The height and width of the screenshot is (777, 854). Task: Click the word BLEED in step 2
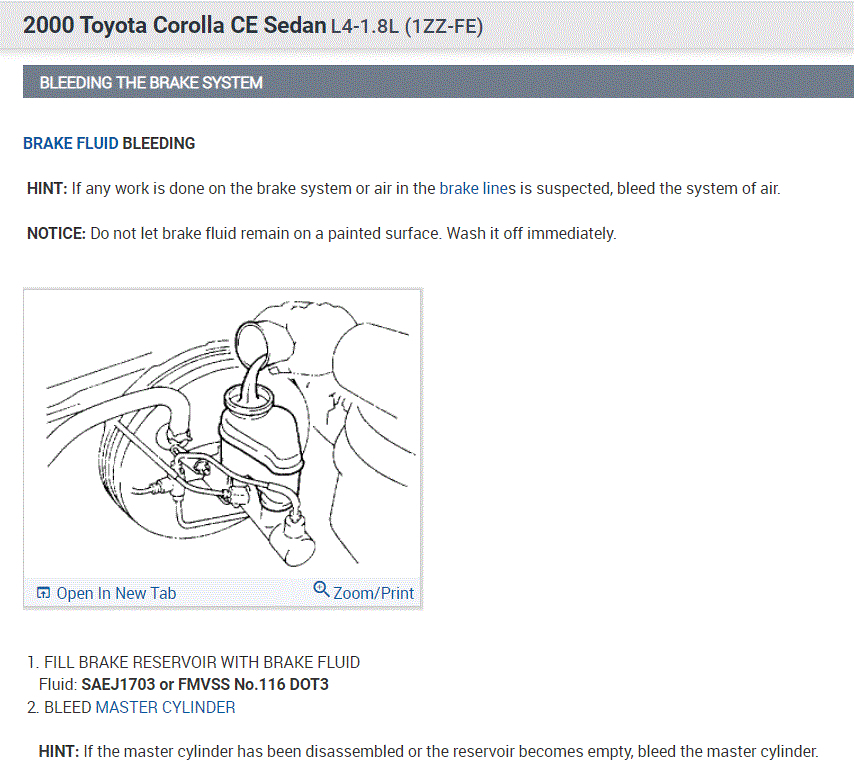pyautogui.click(x=67, y=707)
